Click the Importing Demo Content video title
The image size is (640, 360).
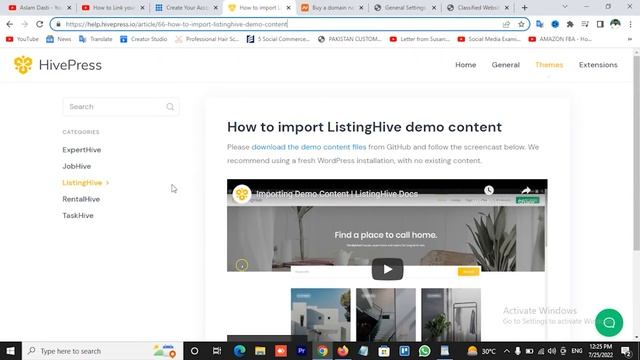(337, 194)
